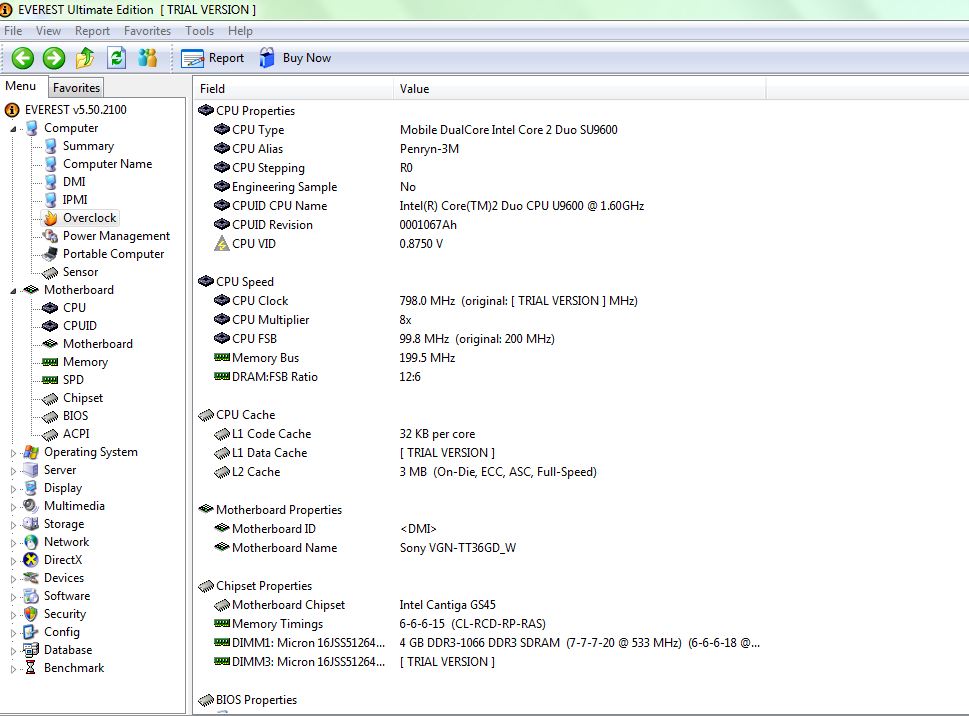Select the SPD memory icon
Image resolution: width=969 pixels, height=716 pixels.
(x=50, y=380)
